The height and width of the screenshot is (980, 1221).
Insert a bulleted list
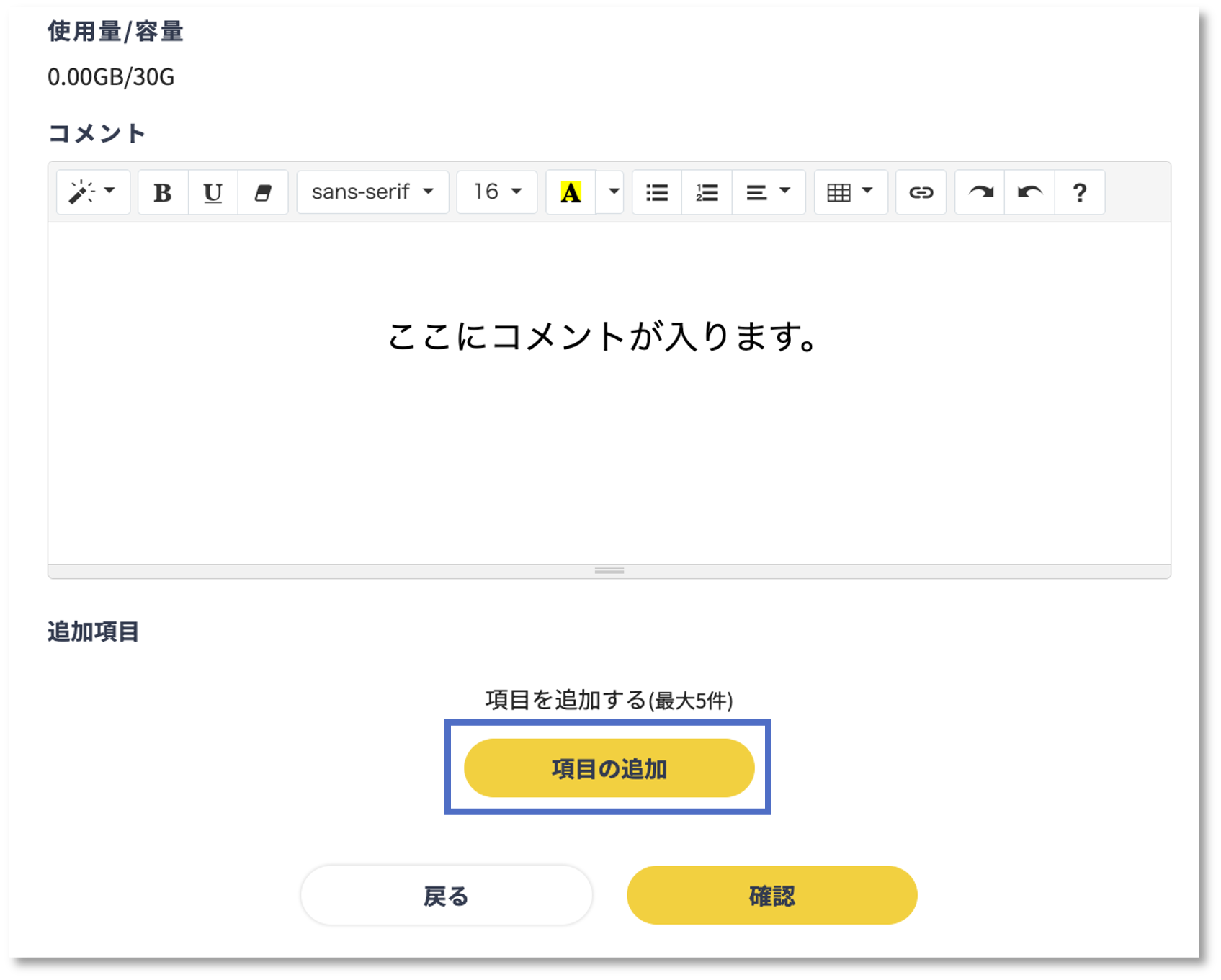[x=657, y=192]
